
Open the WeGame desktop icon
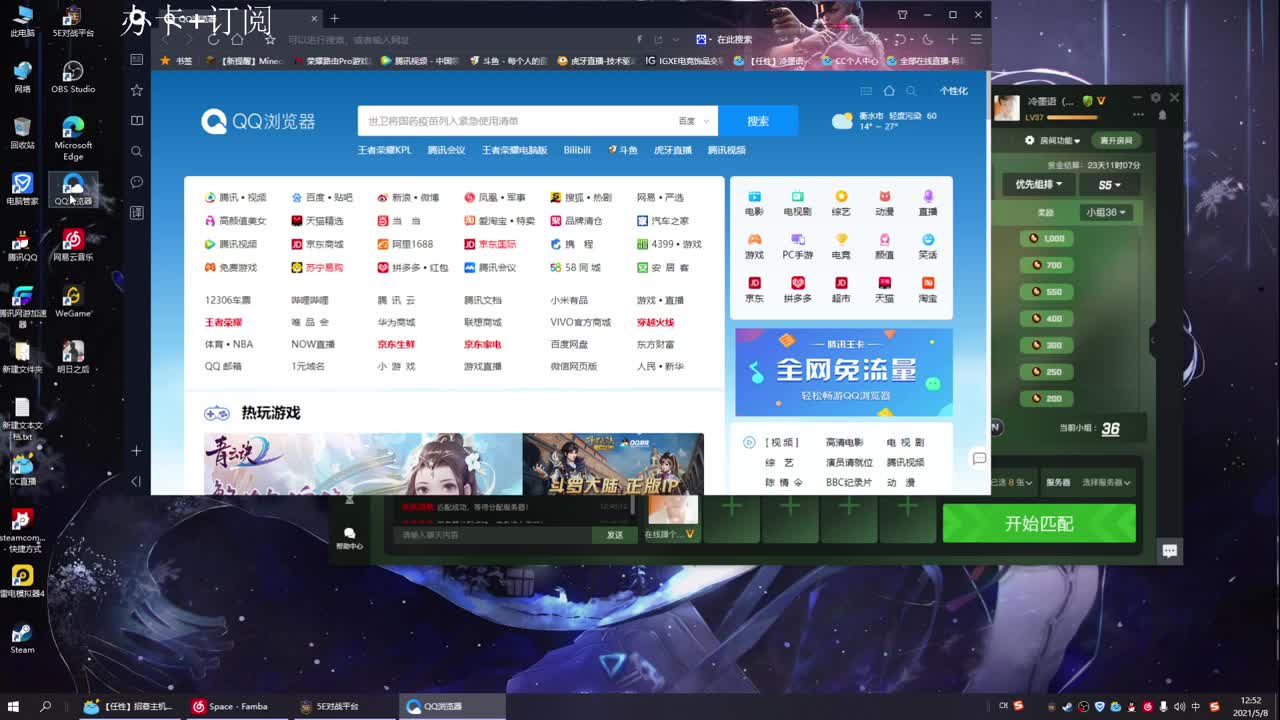click(73, 301)
